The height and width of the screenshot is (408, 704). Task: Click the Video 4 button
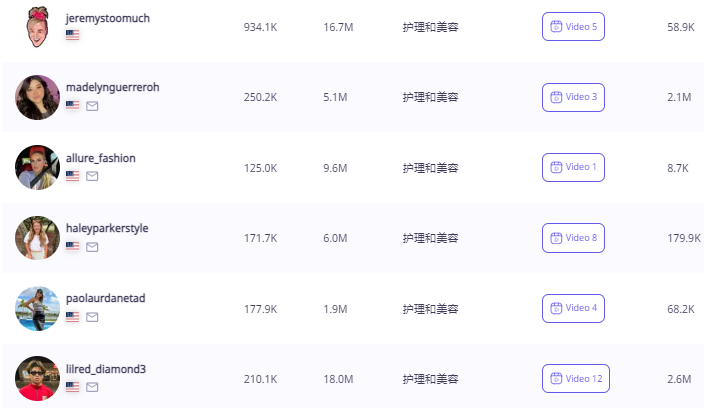pos(573,308)
